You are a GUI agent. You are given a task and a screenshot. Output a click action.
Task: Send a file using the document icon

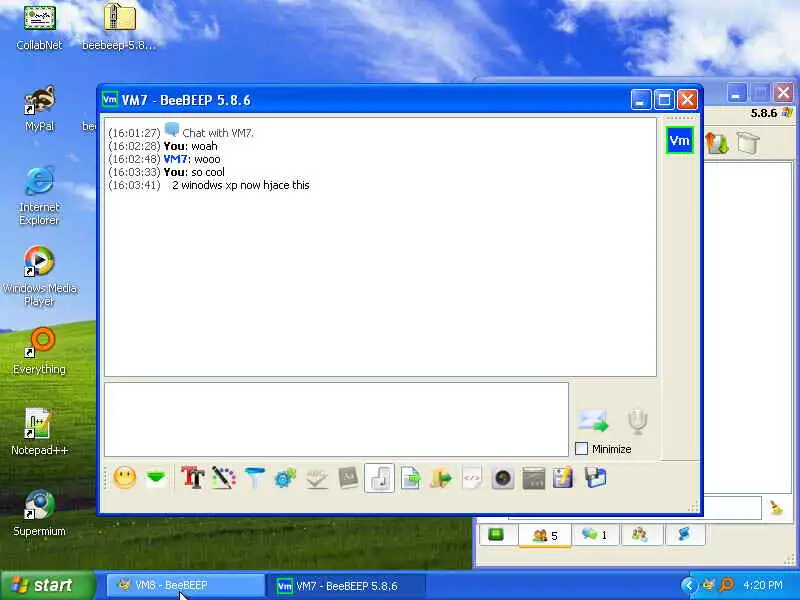click(411, 478)
